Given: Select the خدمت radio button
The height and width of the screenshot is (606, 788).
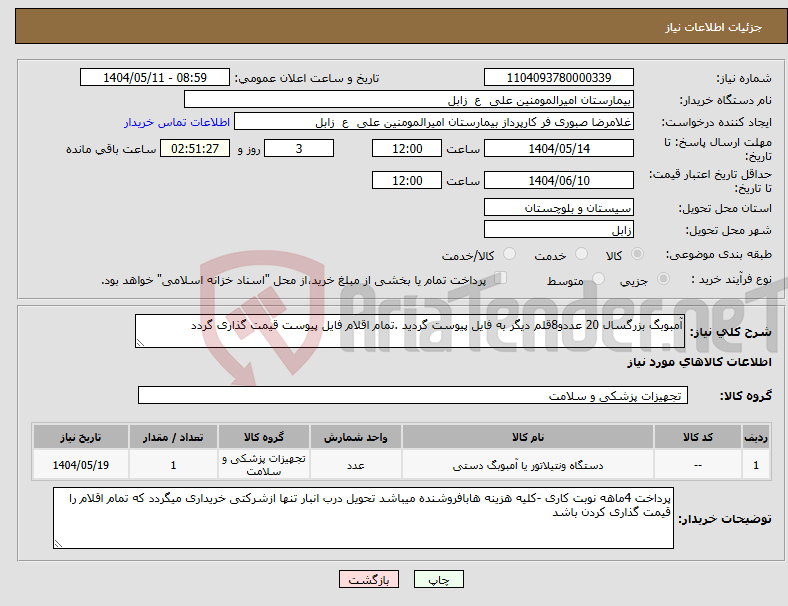Looking at the screenshot, I should [581, 254].
